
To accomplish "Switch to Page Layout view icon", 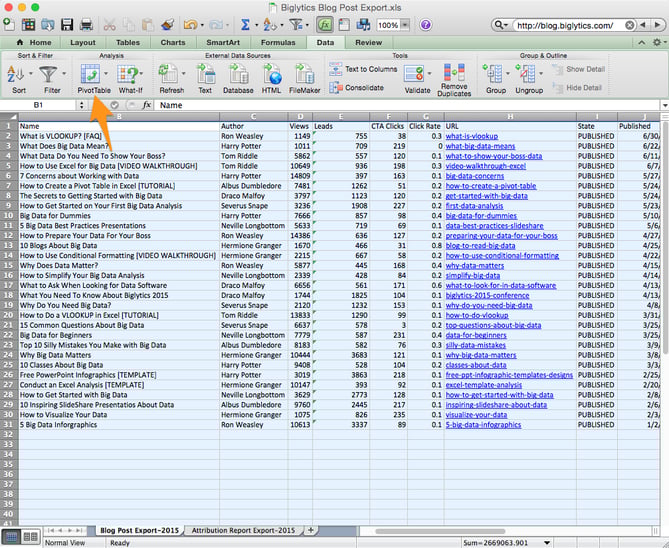I will 30,536.
